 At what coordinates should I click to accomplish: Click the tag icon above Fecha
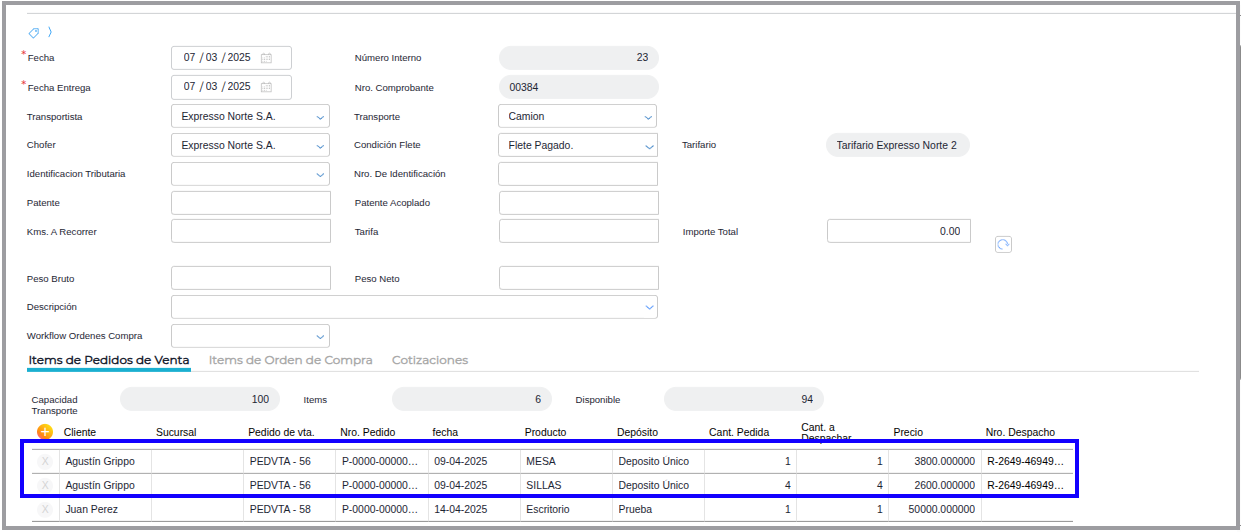(x=33, y=33)
